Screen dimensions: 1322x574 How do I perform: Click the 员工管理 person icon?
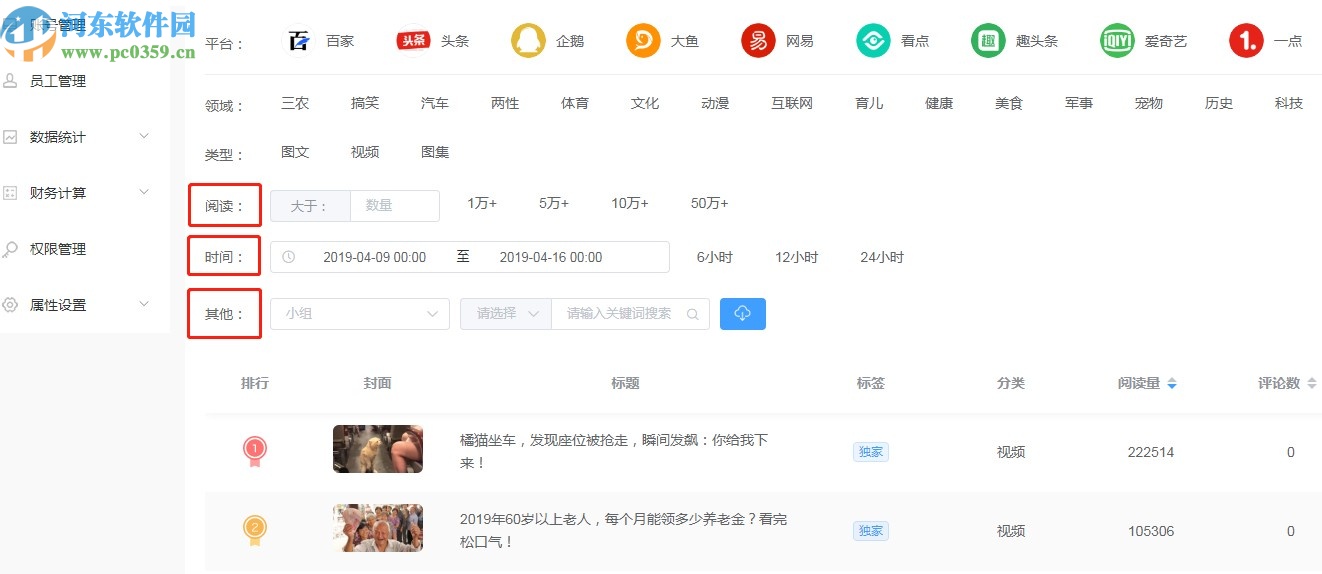point(10,81)
